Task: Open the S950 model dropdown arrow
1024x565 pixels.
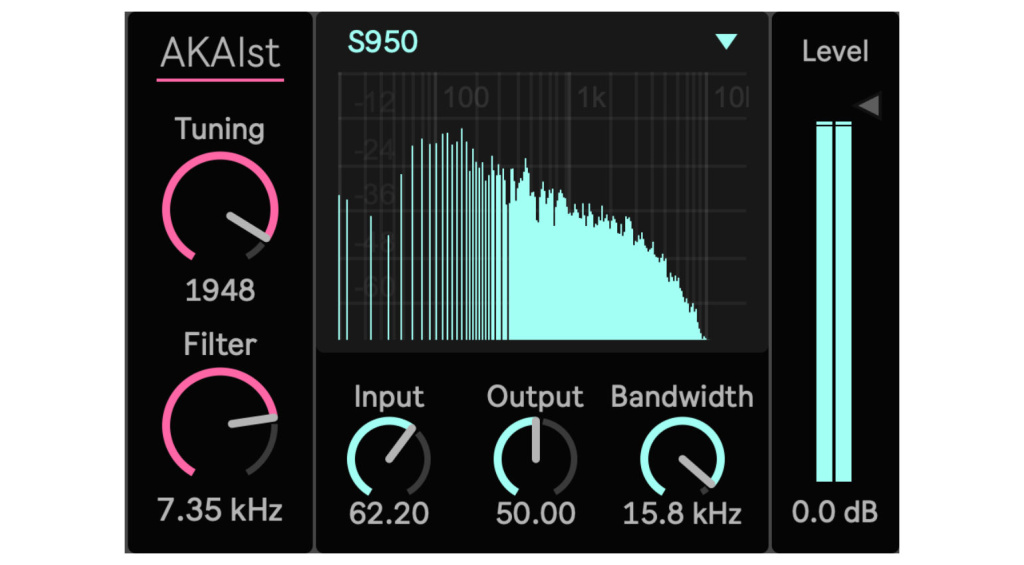Action: pyautogui.click(x=726, y=42)
